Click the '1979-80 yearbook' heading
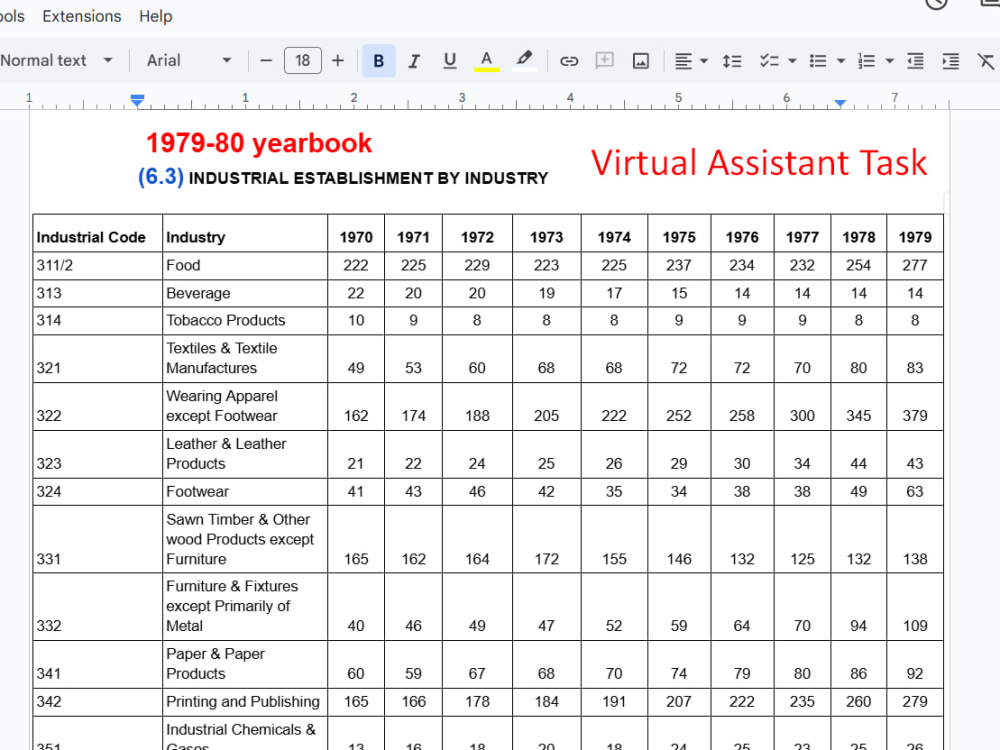Screen dimensions: 1000x750 pyautogui.click(x=258, y=143)
